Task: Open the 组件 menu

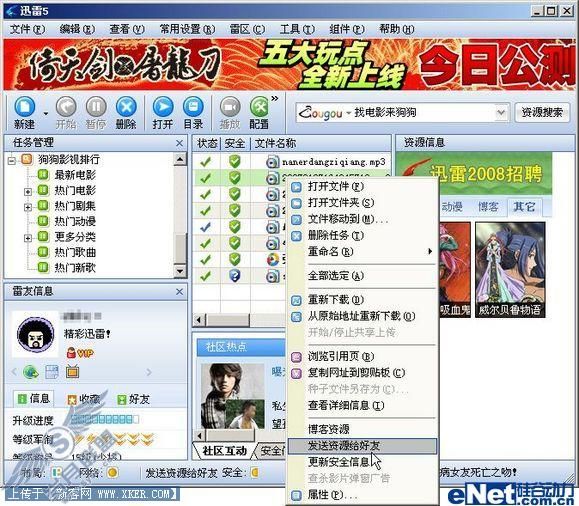Action: click(x=347, y=29)
